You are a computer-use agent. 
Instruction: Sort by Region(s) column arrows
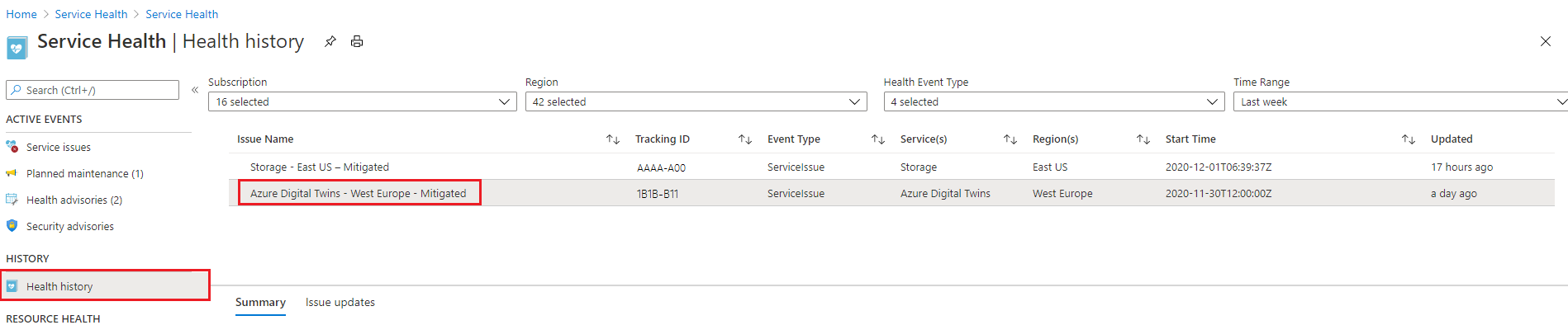click(x=1143, y=139)
